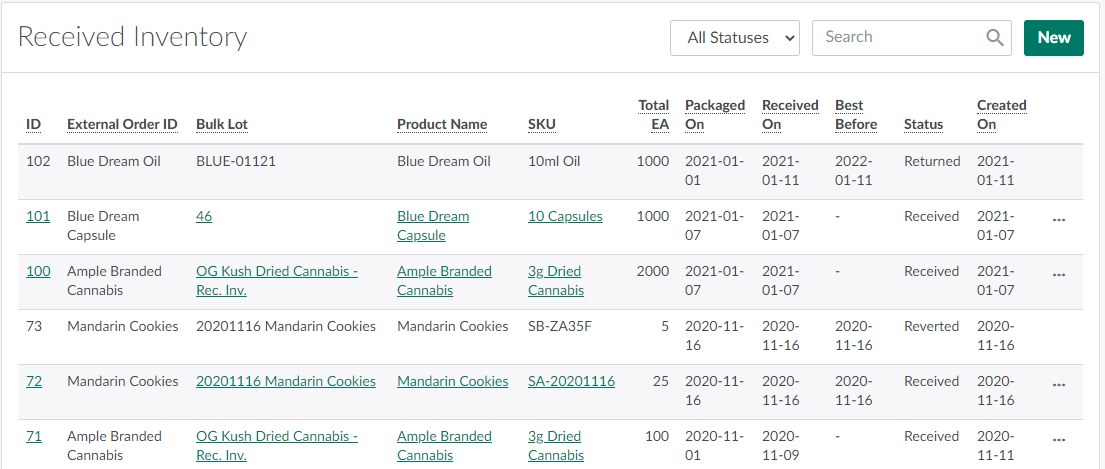
Task: Open received inventory ID 100 link
Action: [38, 271]
